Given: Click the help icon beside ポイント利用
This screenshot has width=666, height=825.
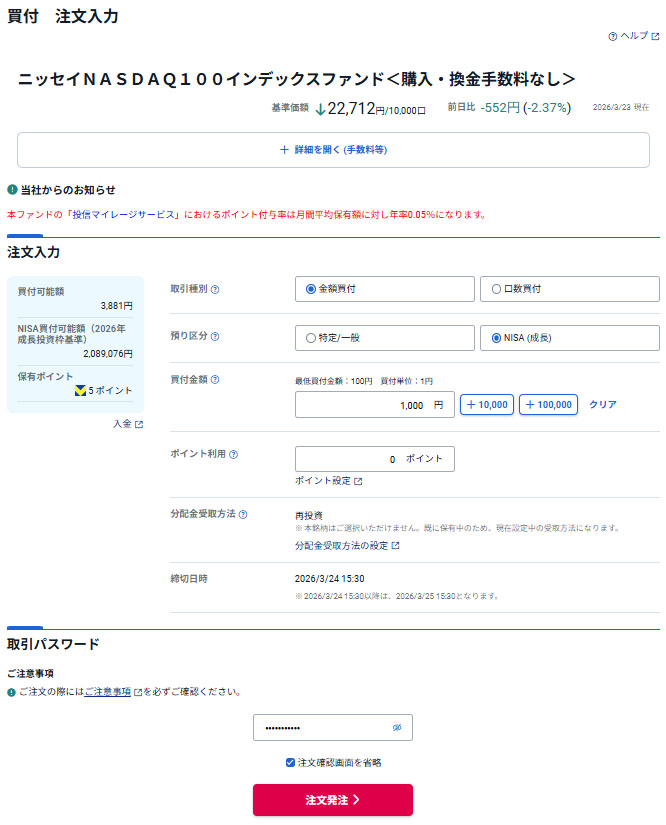Looking at the screenshot, I should [233, 455].
